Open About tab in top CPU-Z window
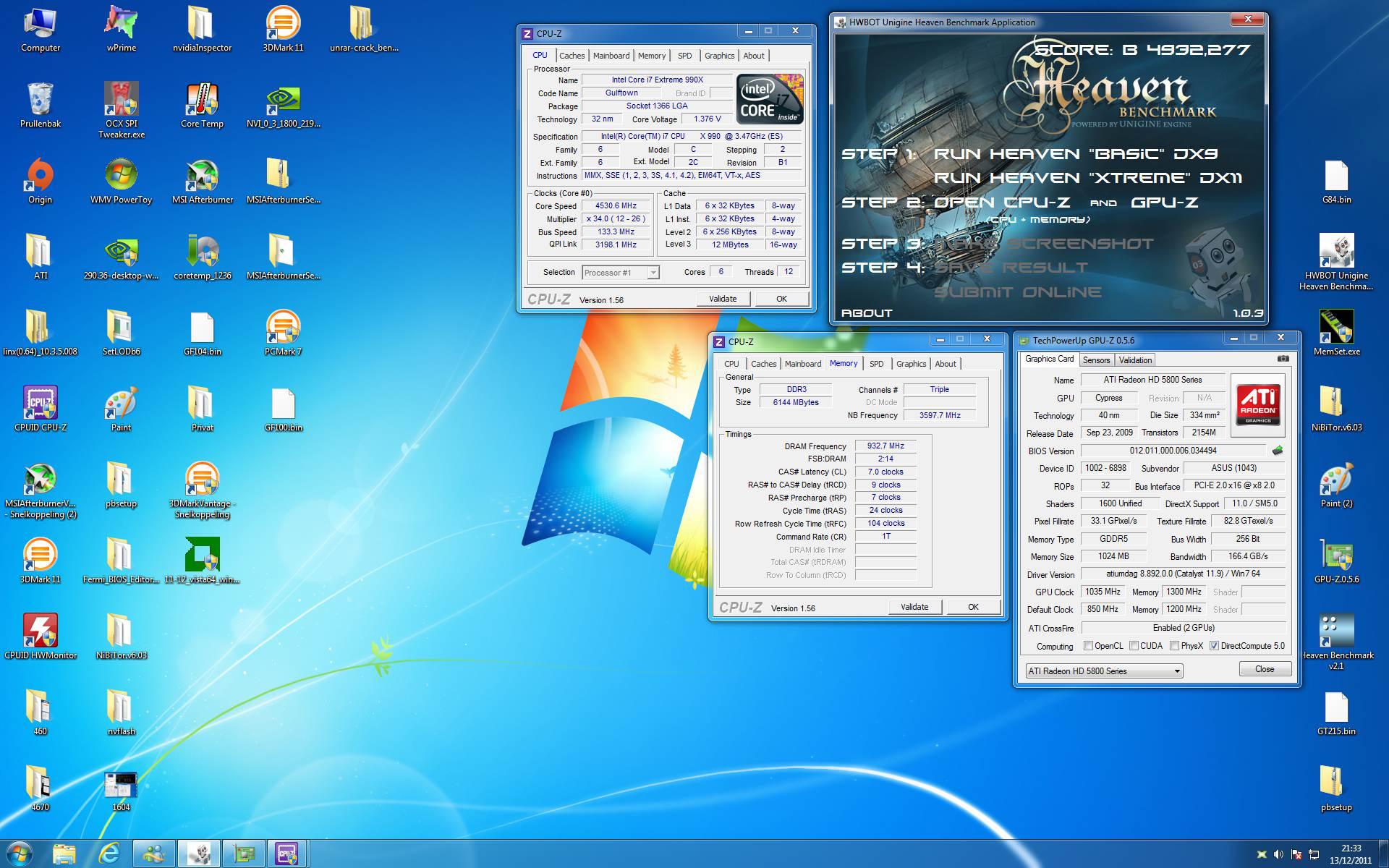This screenshot has width=1389, height=868. click(753, 56)
